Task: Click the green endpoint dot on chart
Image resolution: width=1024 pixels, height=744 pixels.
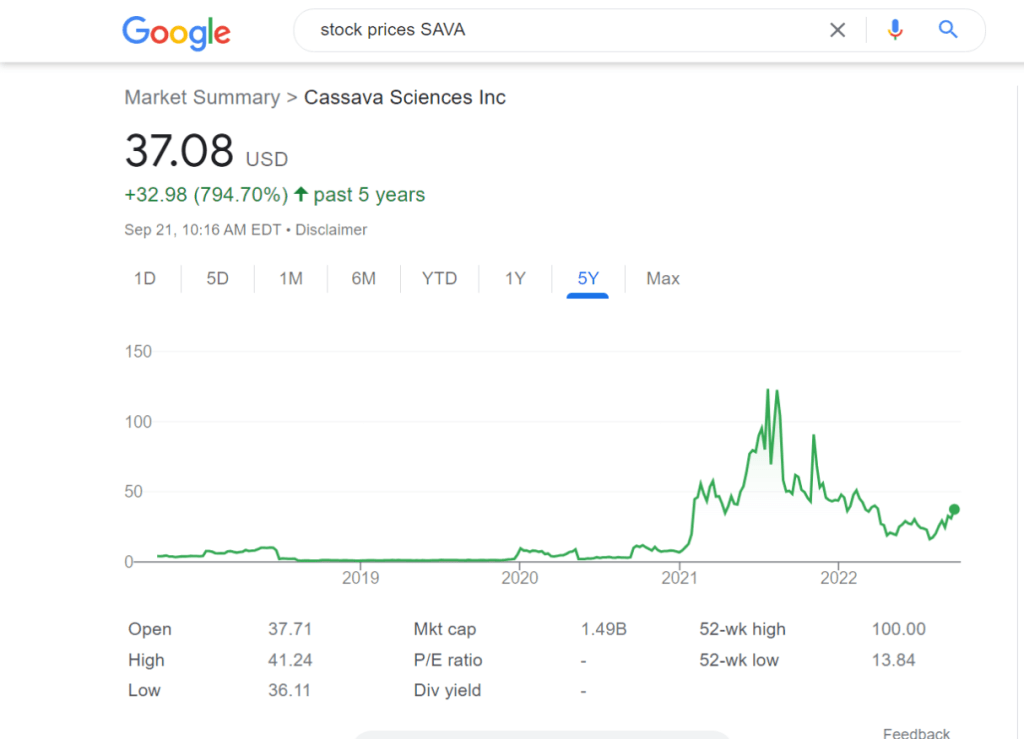Action: tap(954, 509)
